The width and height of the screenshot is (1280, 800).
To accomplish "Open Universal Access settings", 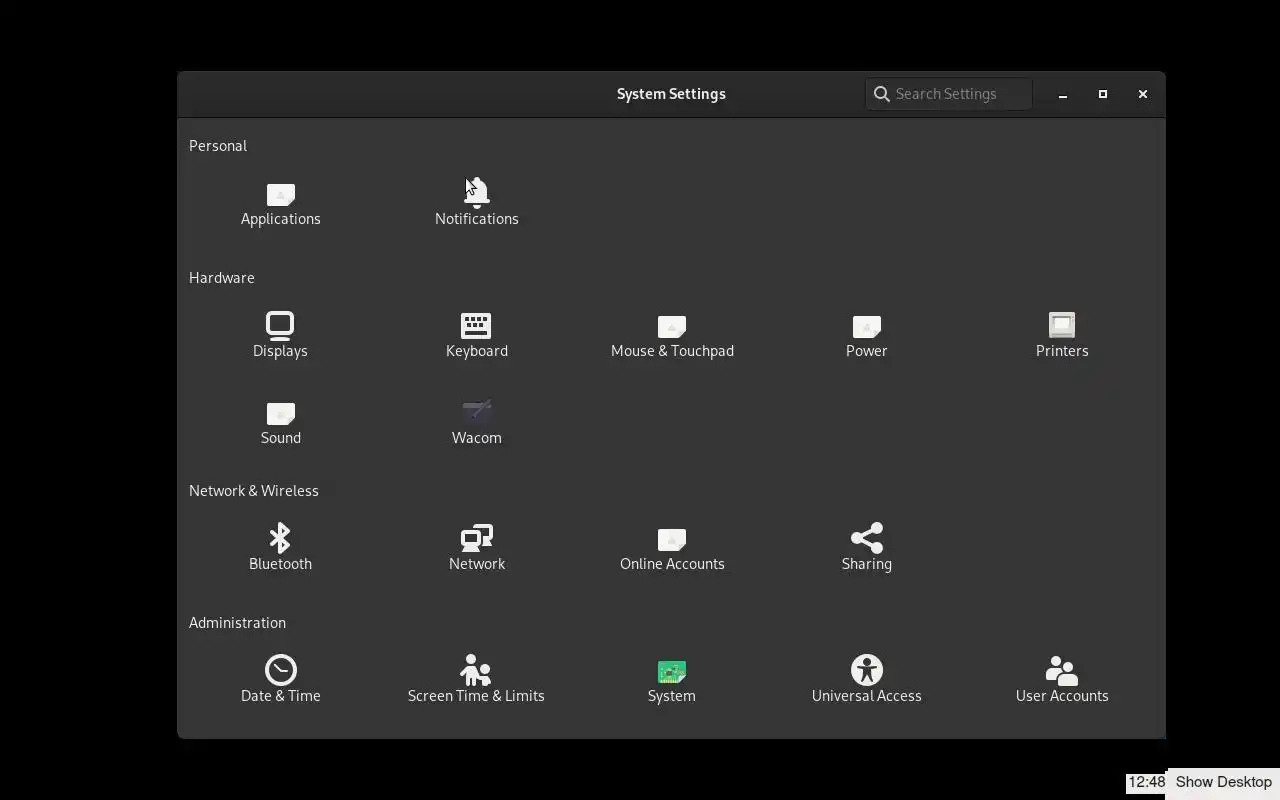I will click(867, 680).
